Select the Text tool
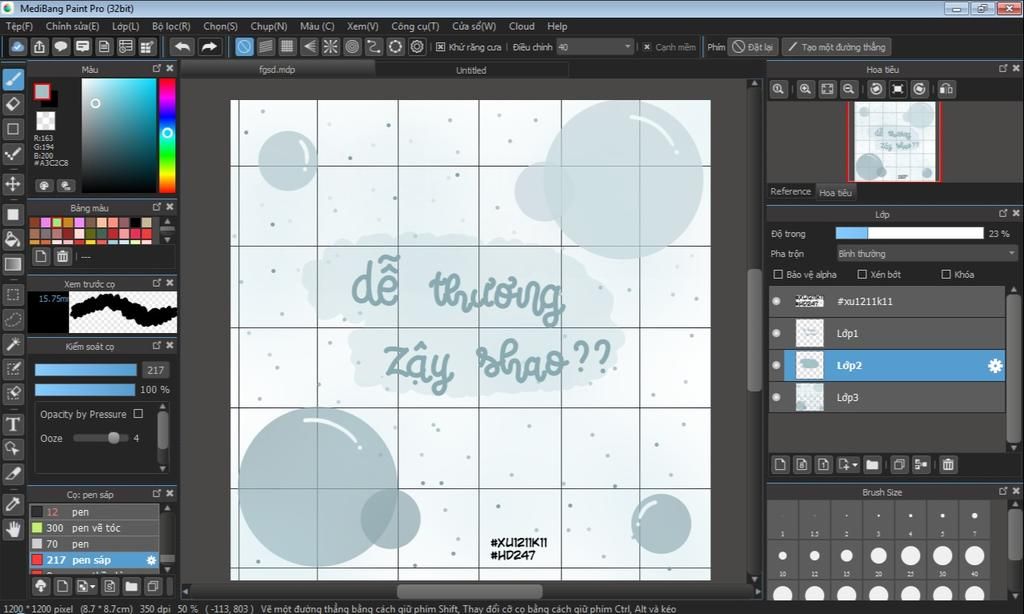This screenshot has height=614, width=1024. pos(13,425)
